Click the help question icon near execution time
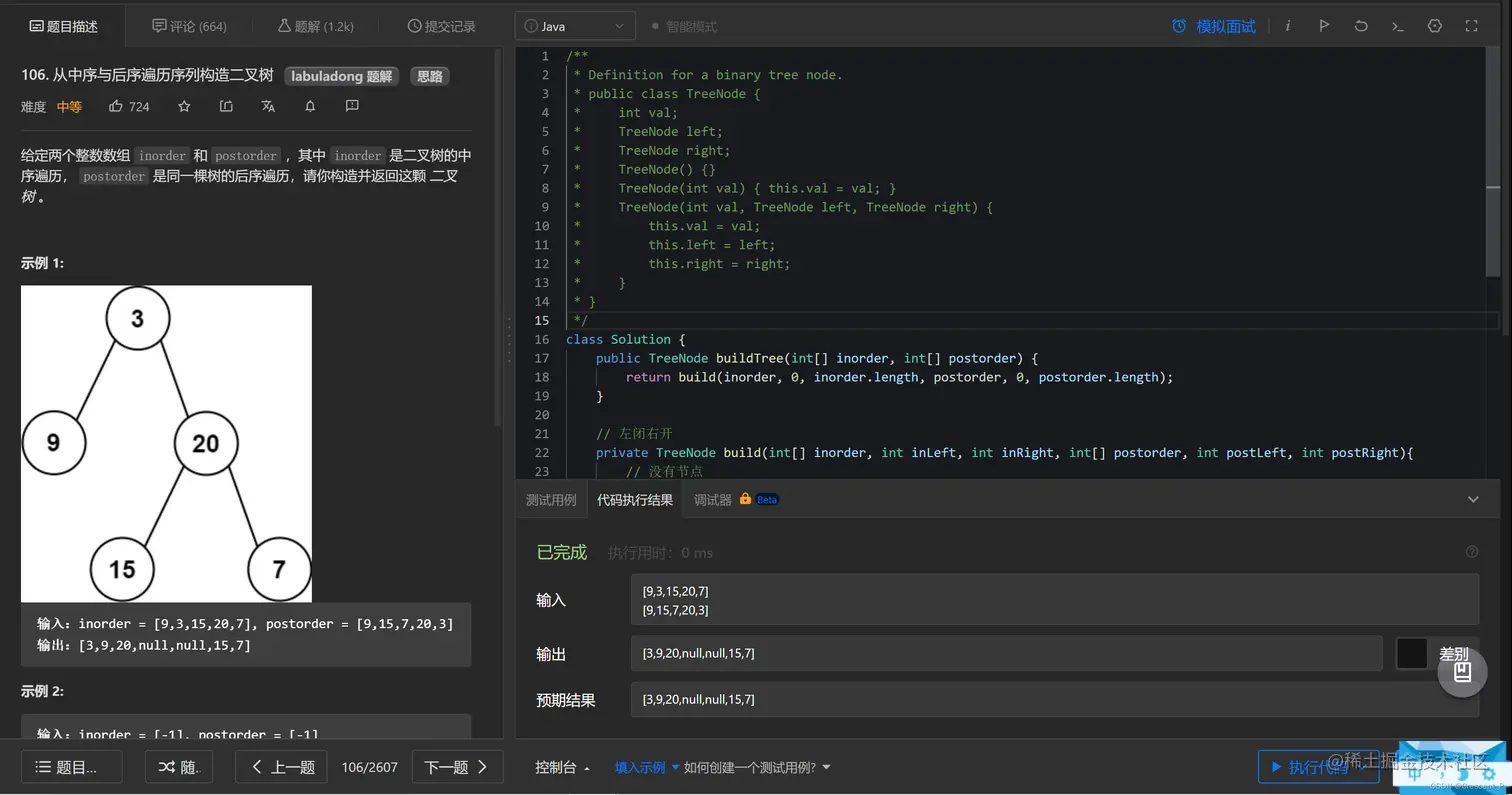The width and height of the screenshot is (1512, 795). (x=1471, y=552)
